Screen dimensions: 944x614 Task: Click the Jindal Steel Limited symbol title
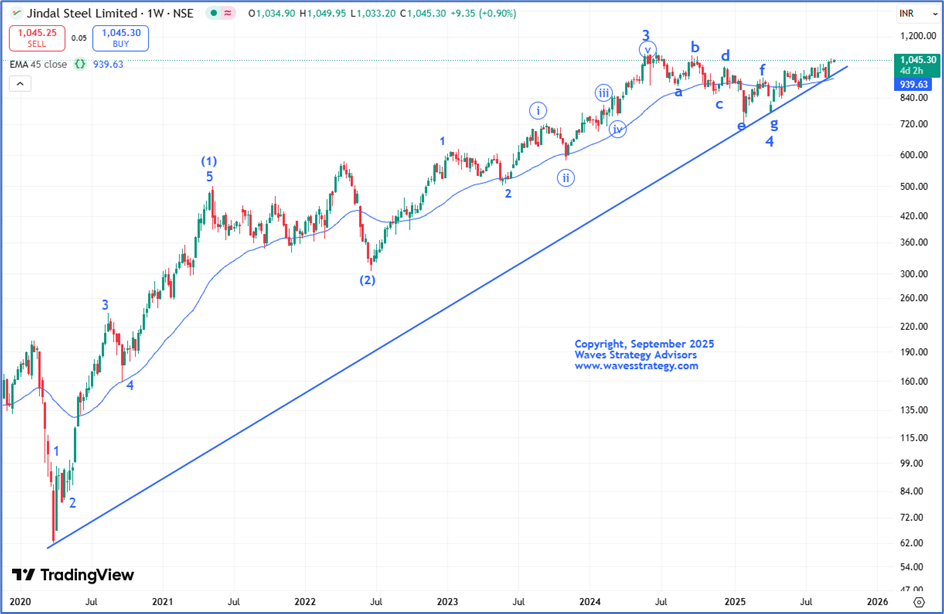click(x=82, y=13)
